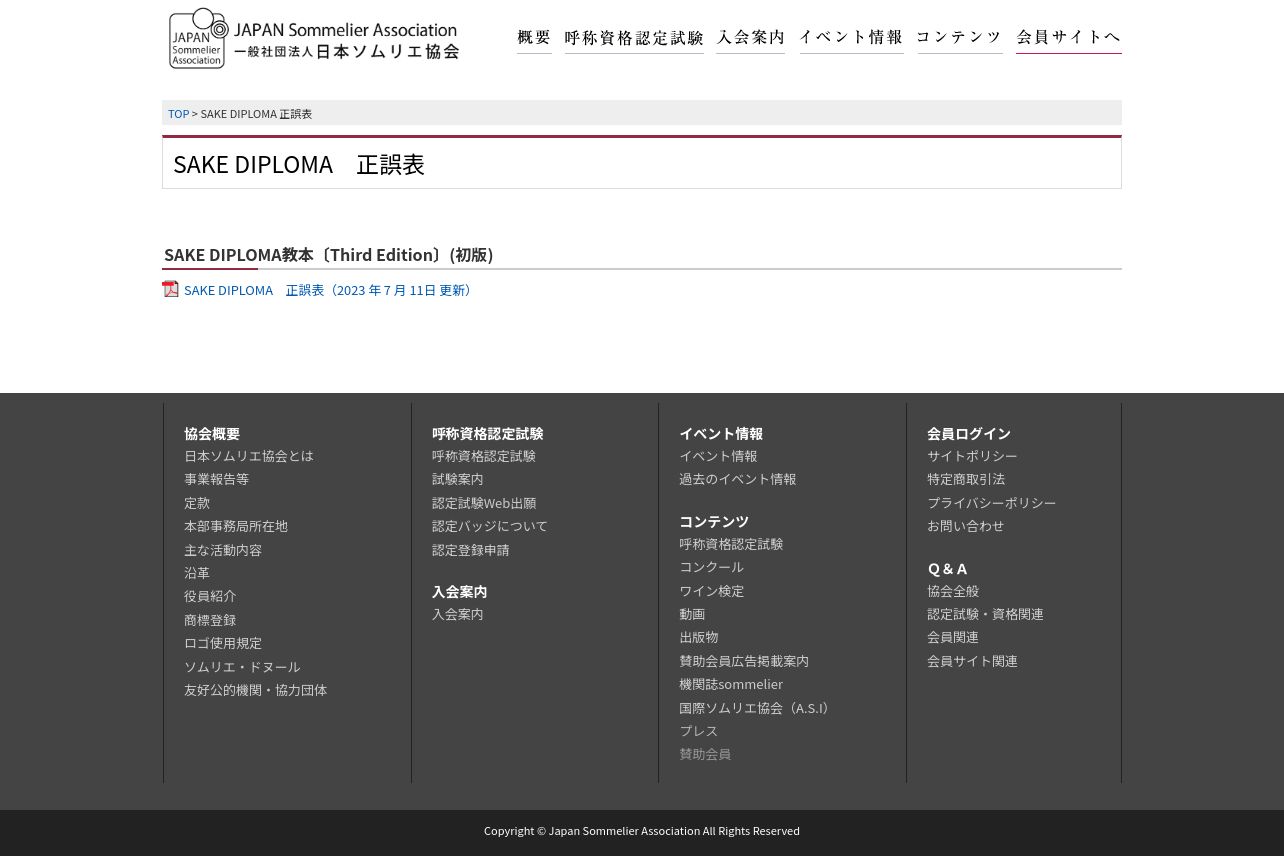The height and width of the screenshot is (857, 1284).
Task: Open the 動画 footer link
Action: tap(692, 614)
